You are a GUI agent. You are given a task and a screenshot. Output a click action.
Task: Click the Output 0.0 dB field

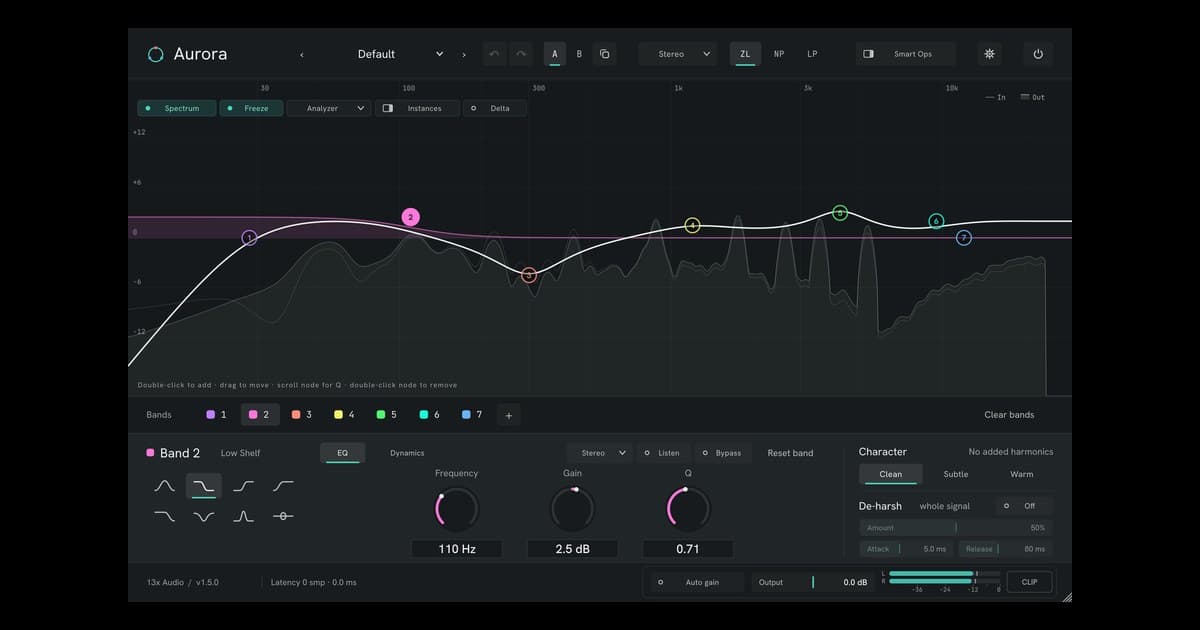[812, 582]
